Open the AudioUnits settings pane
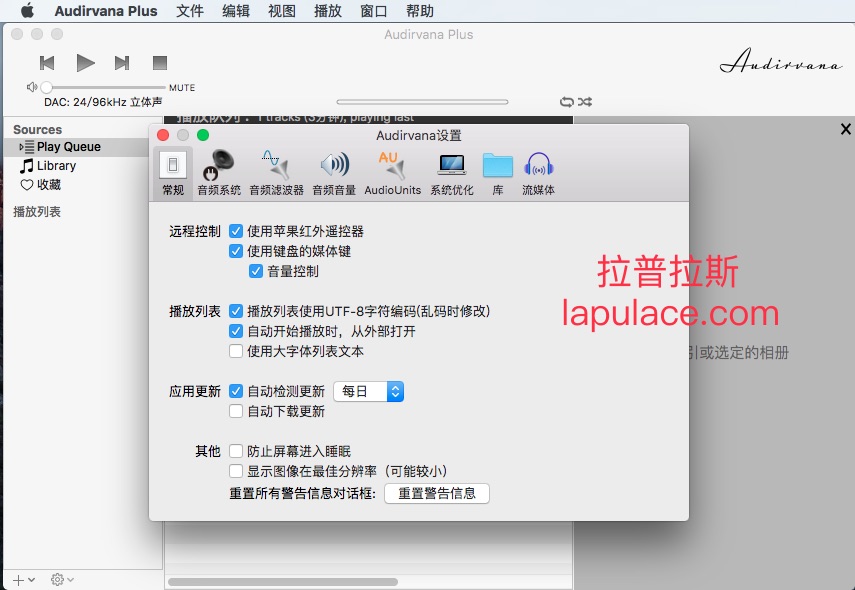Viewport: 855px width, 590px height. click(392, 172)
